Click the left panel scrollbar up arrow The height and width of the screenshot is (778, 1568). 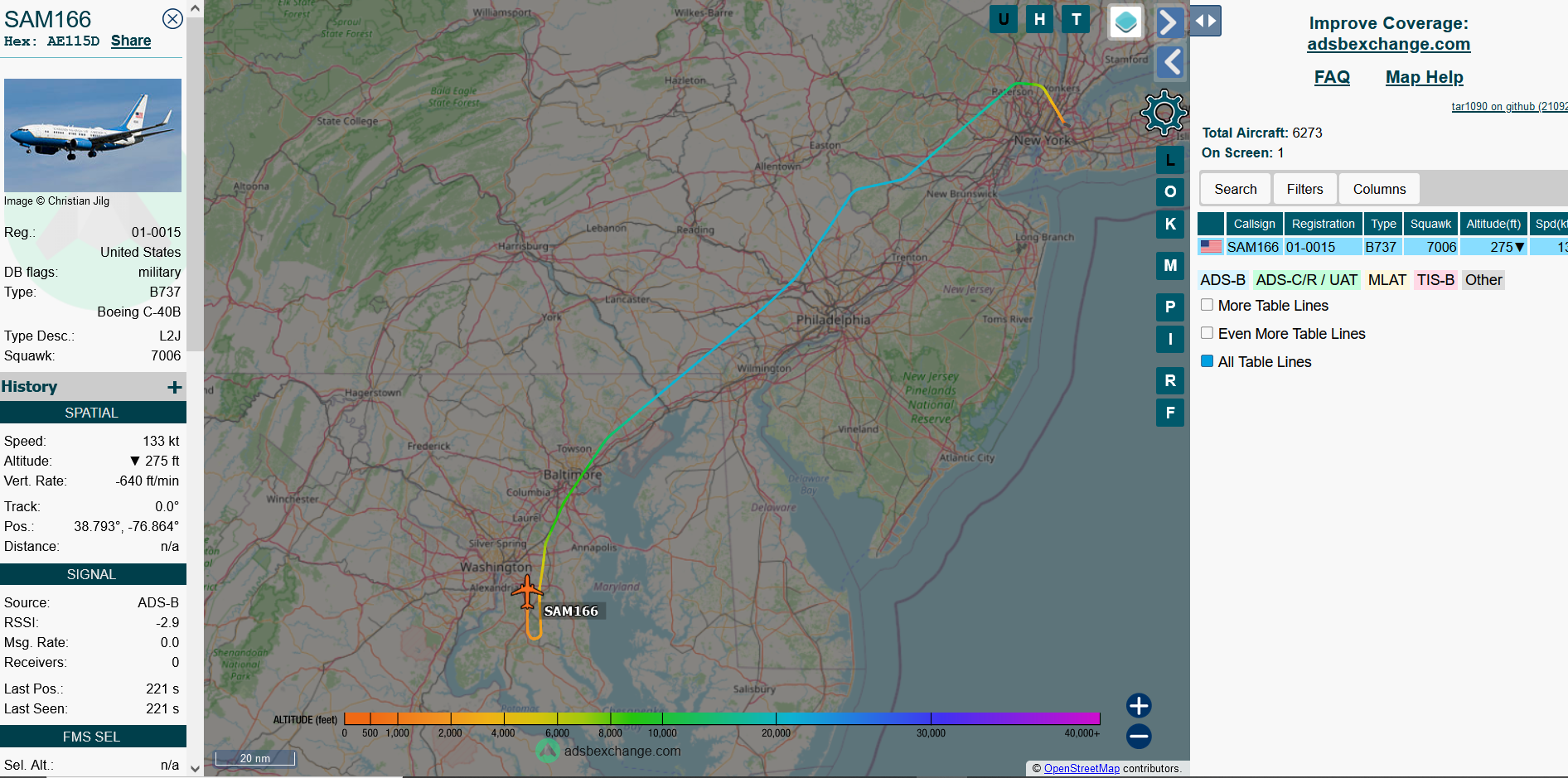[x=195, y=8]
